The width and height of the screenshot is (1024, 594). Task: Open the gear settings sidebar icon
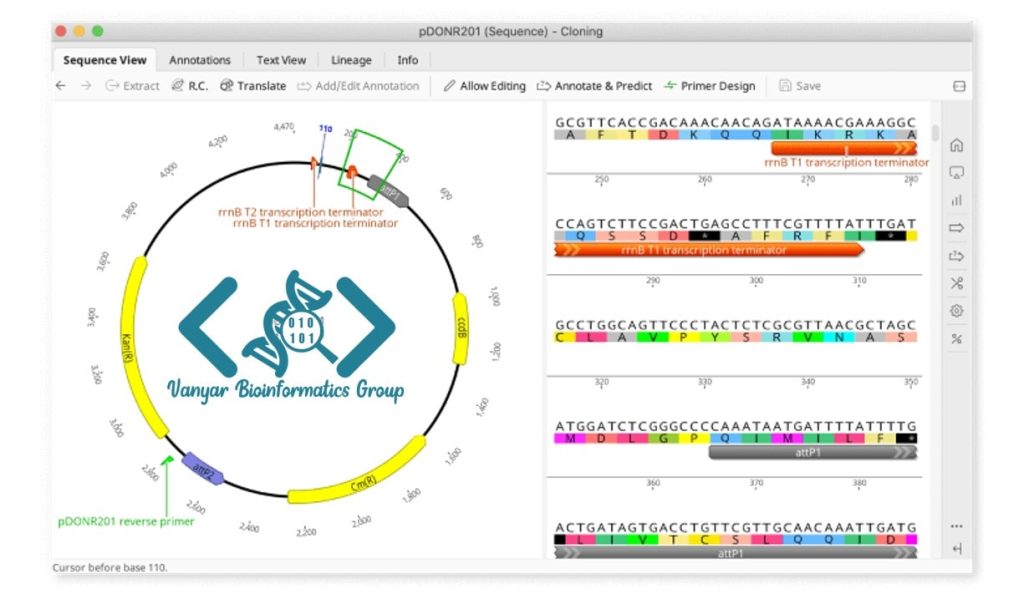point(957,311)
